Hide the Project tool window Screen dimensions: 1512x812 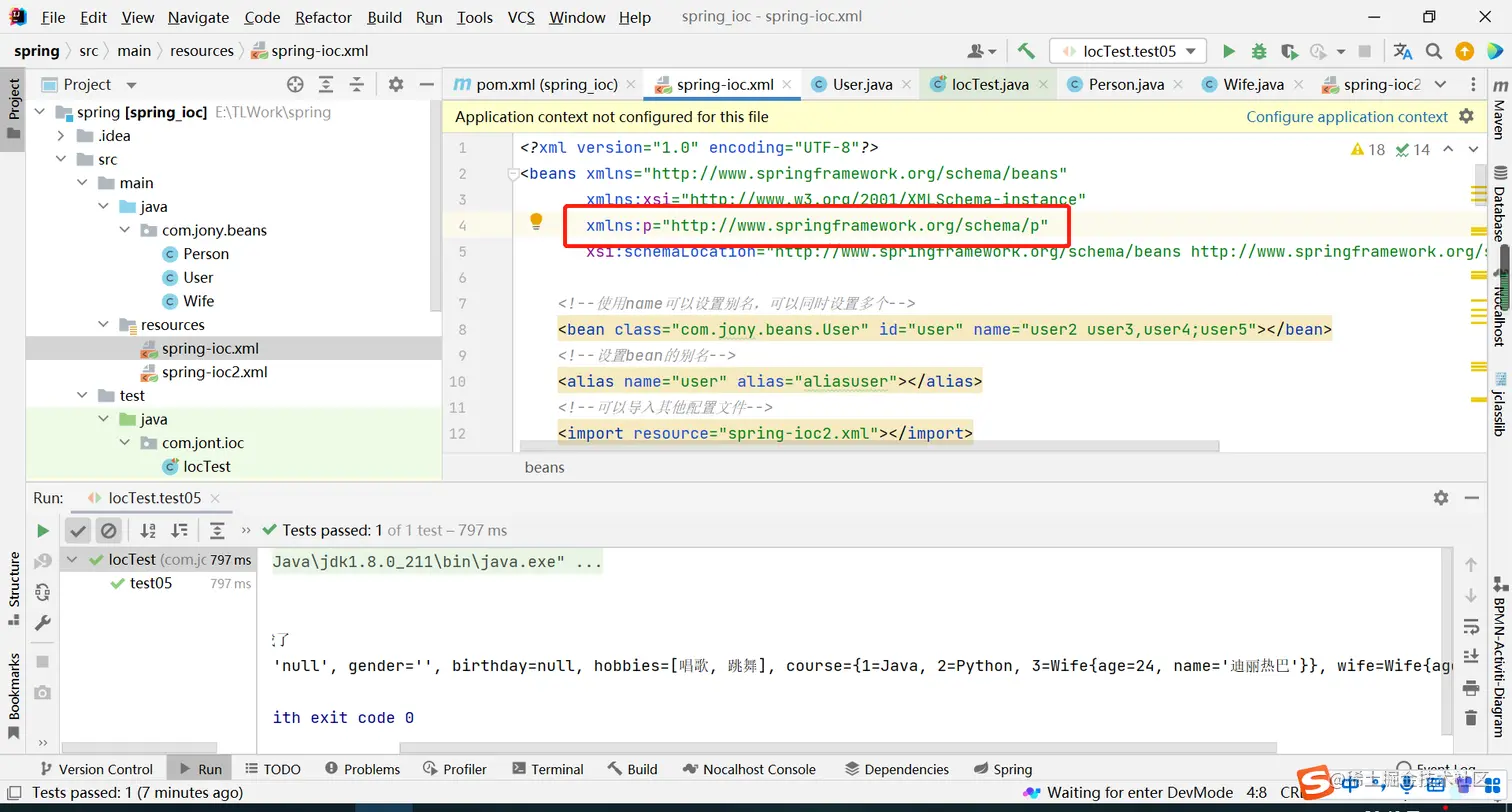coord(426,85)
